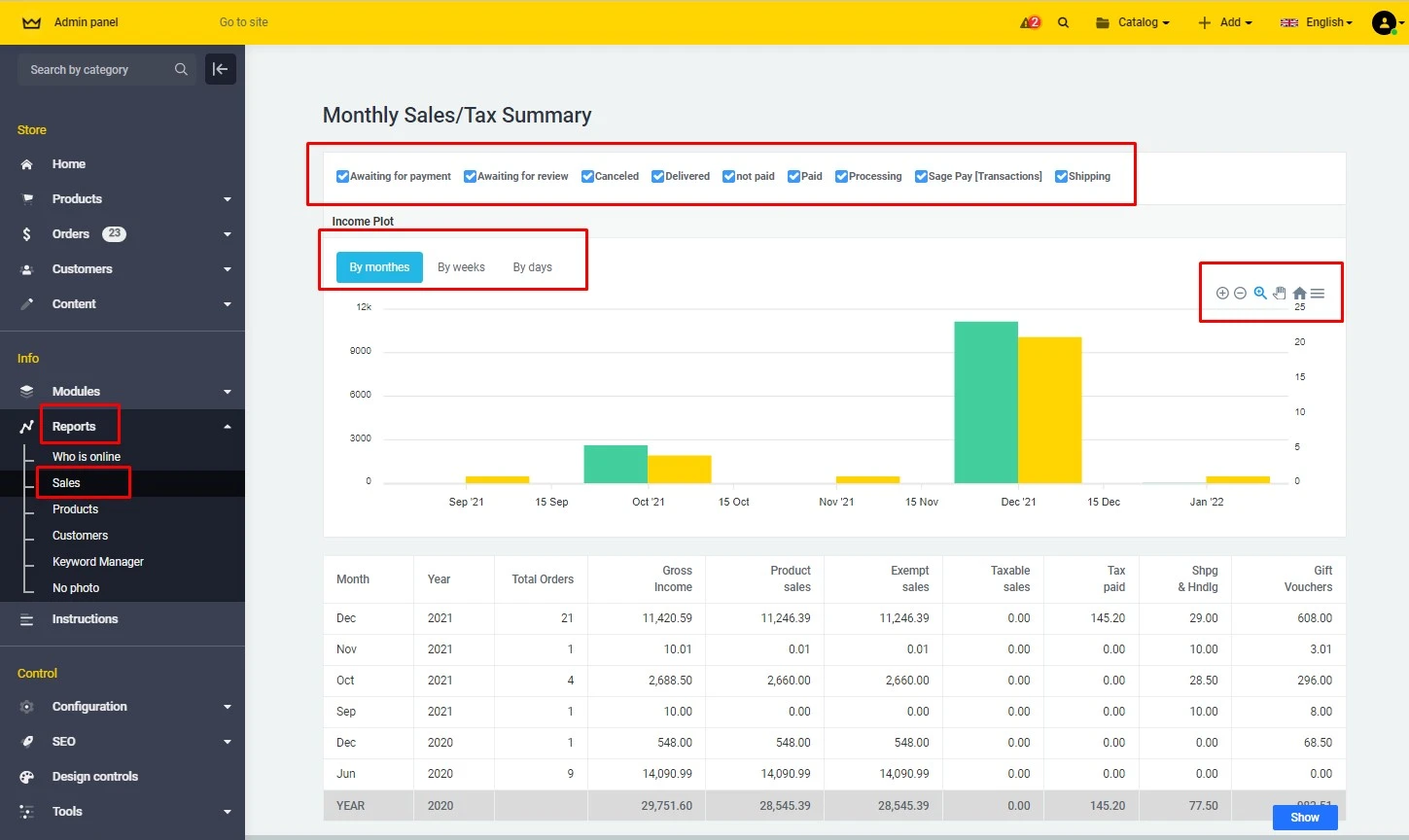1409x840 pixels.
Task: Uncheck the Canceled order status filter
Action: coord(587,176)
